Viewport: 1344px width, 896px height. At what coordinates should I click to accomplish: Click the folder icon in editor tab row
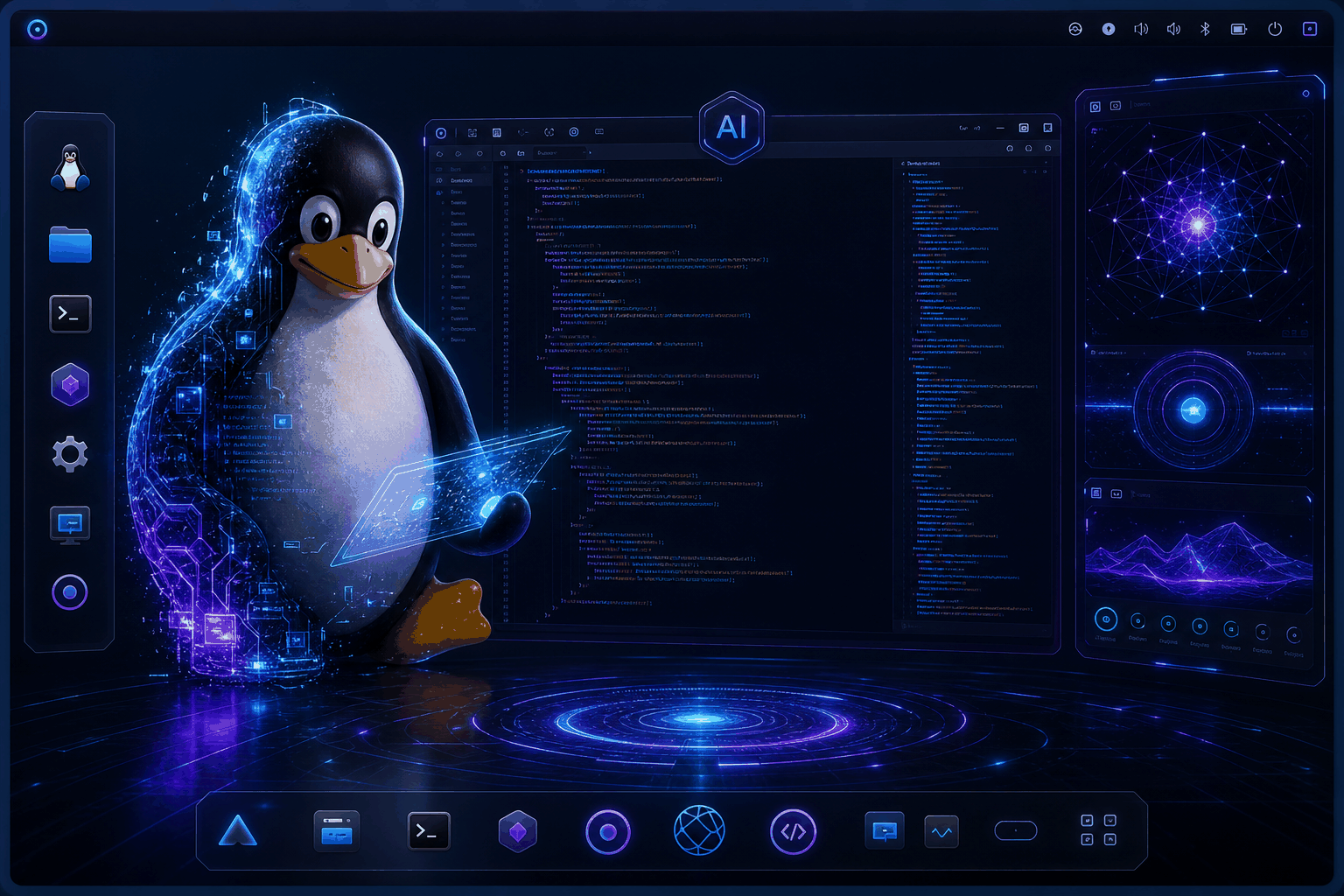coord(521,153)
